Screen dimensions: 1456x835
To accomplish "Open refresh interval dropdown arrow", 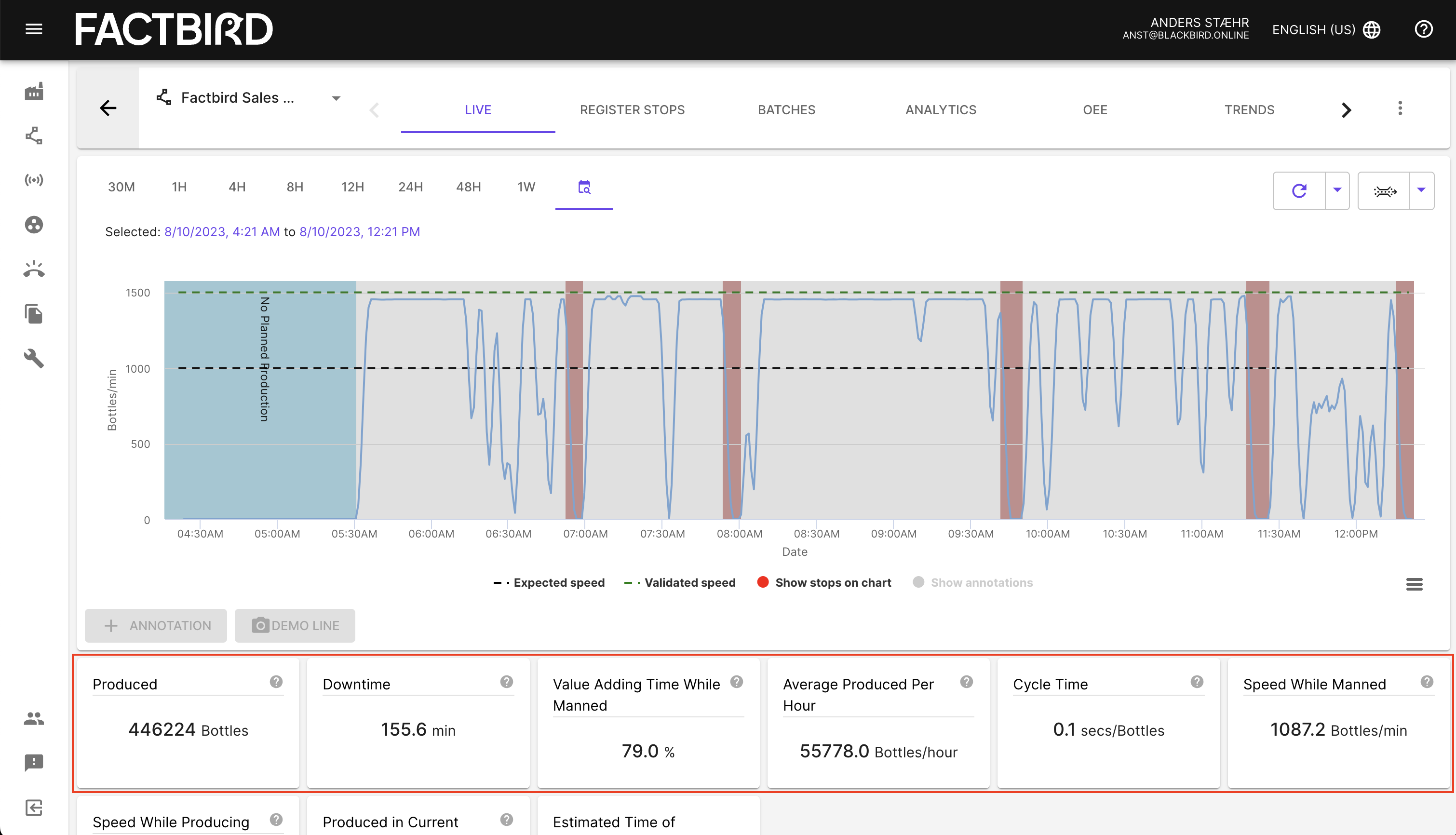I will (x=1337, y=190).
